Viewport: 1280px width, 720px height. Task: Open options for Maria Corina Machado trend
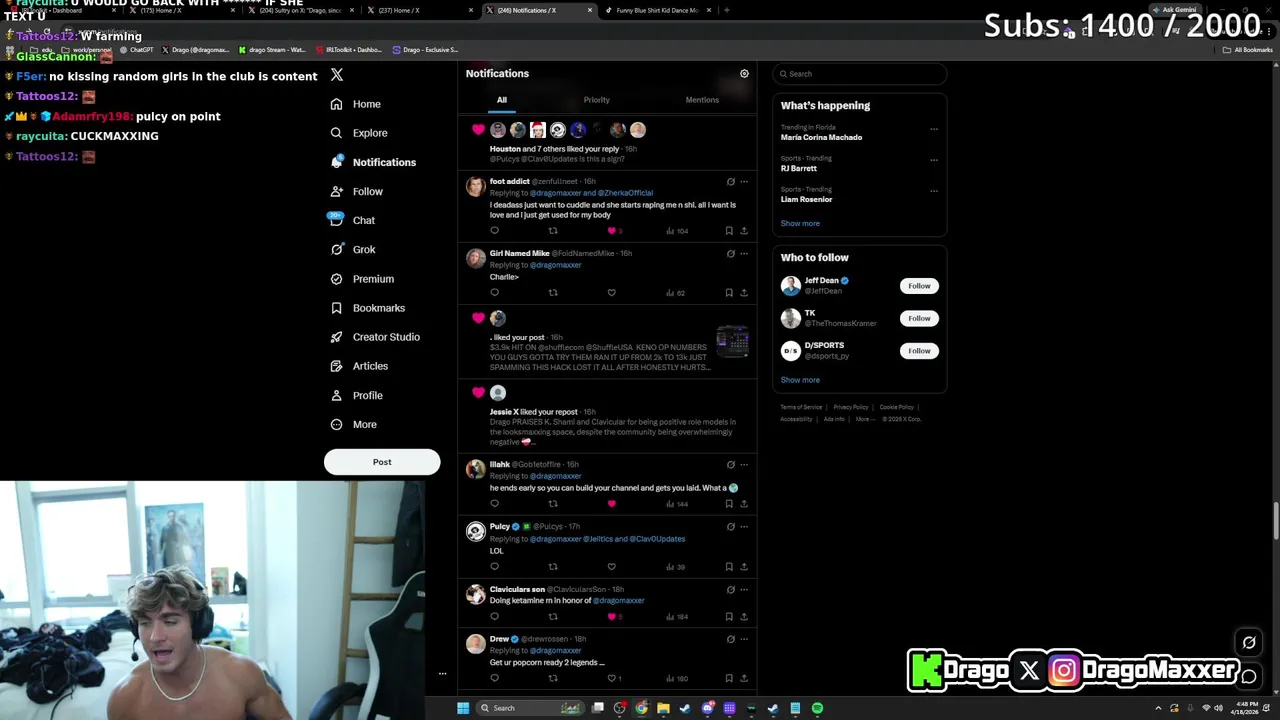click(x=934, y=129)
